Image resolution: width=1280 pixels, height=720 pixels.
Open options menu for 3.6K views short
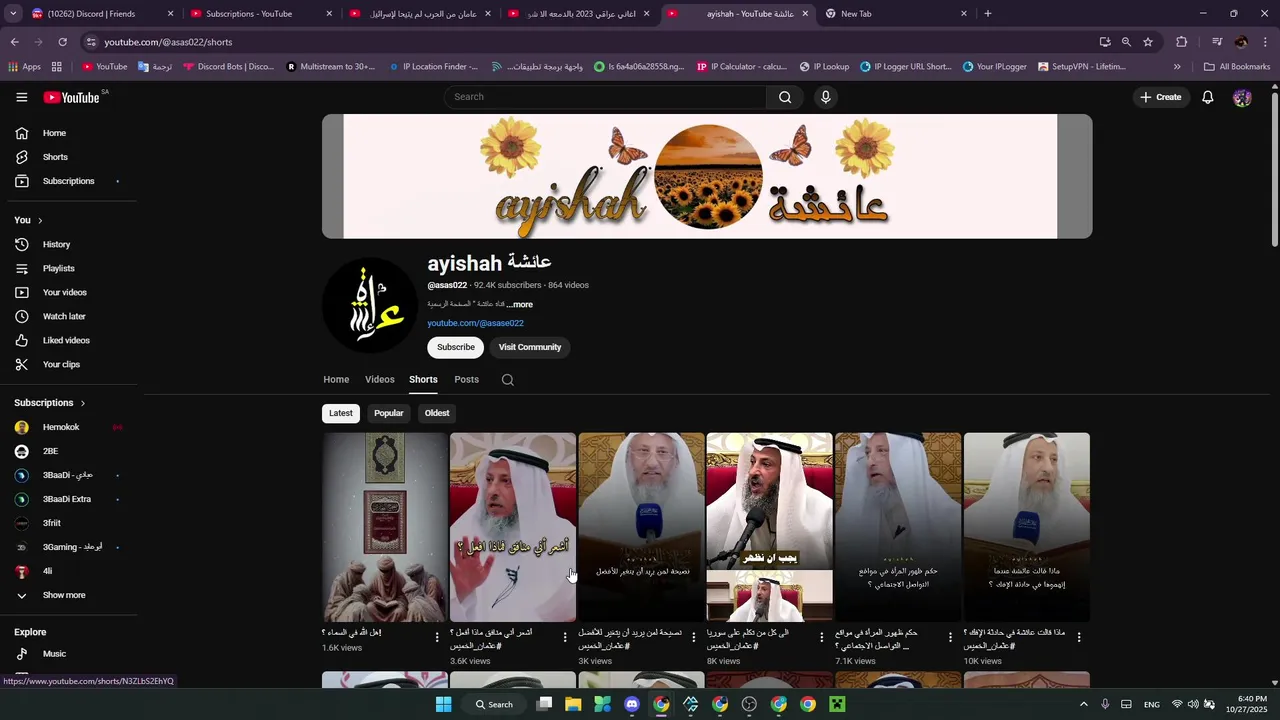(565, 637)
